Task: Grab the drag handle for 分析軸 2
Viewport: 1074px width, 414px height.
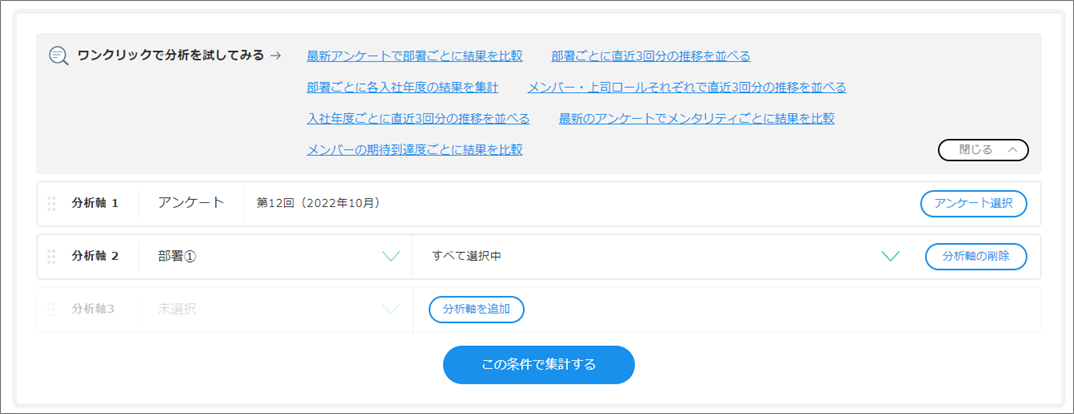Action: [51, 256]
